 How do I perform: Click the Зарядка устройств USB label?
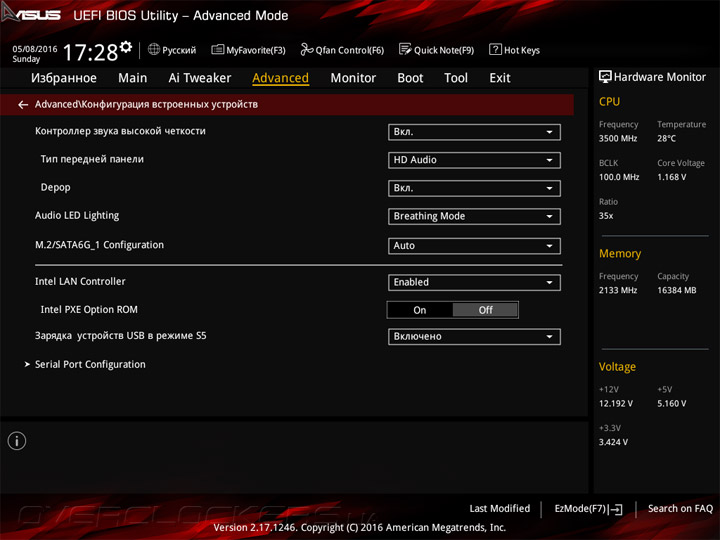(x=121, y=336)
